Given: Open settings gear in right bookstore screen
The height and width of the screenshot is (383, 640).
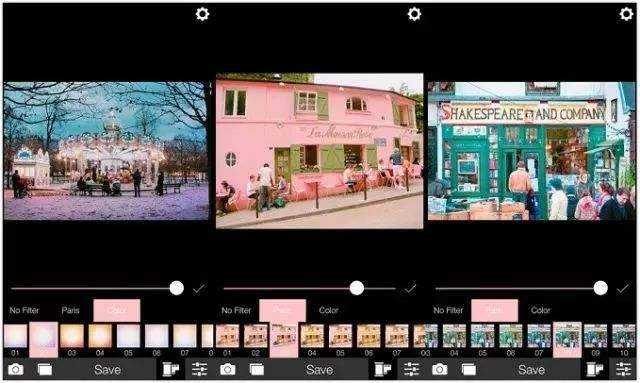Looking at the screenshot, I should [x=626, y=14].
